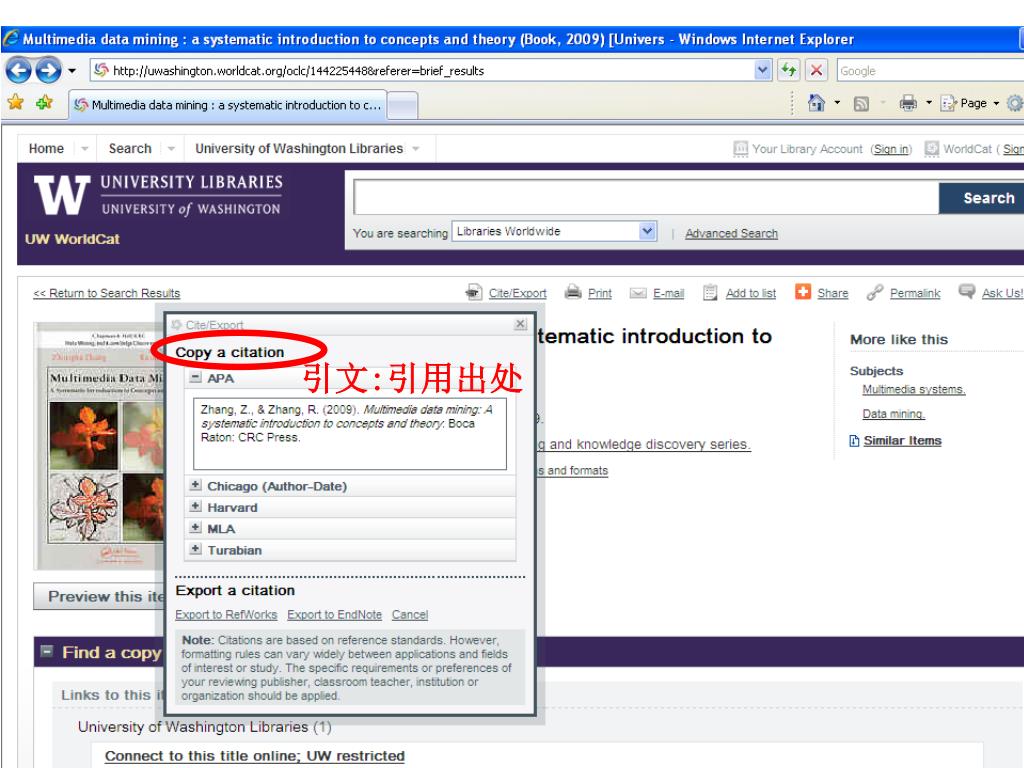Screen dimensions: 1024x768
Task: Open University of Washington Libraries menu
Action: (x=299, y=148)
